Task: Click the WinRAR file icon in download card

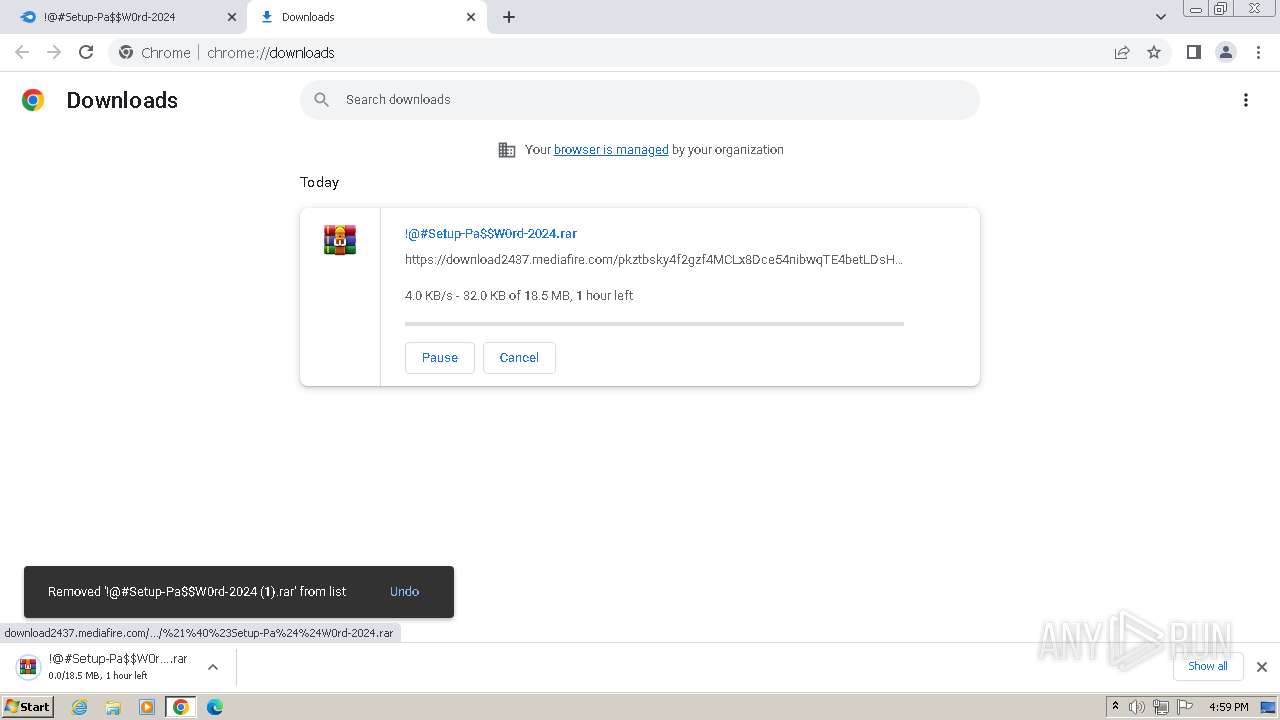Action: pyautogui.click(x=340, y=240)
